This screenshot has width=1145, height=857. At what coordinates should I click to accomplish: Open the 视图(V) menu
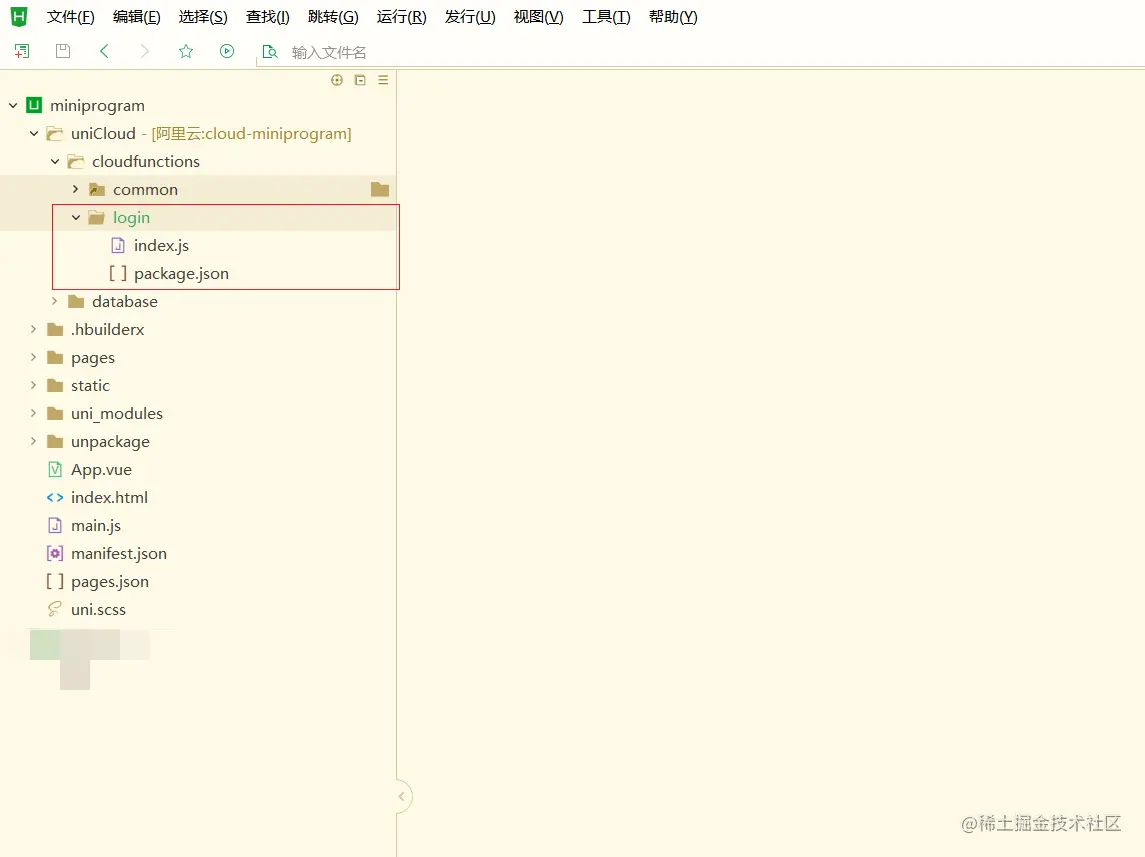pos(539,17)
